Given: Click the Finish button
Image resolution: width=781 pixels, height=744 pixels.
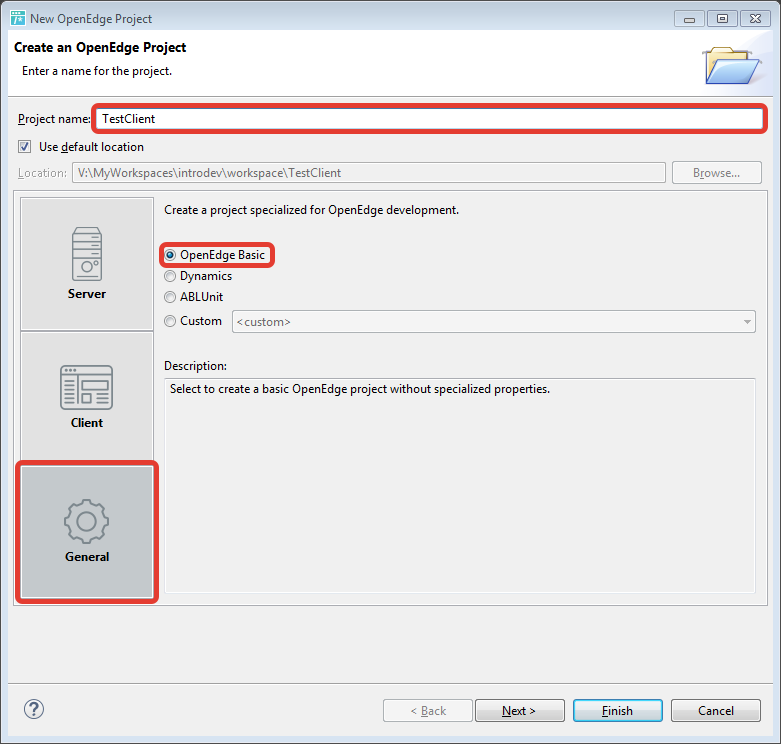Looking at the screenshot, I should pos(618,711).
